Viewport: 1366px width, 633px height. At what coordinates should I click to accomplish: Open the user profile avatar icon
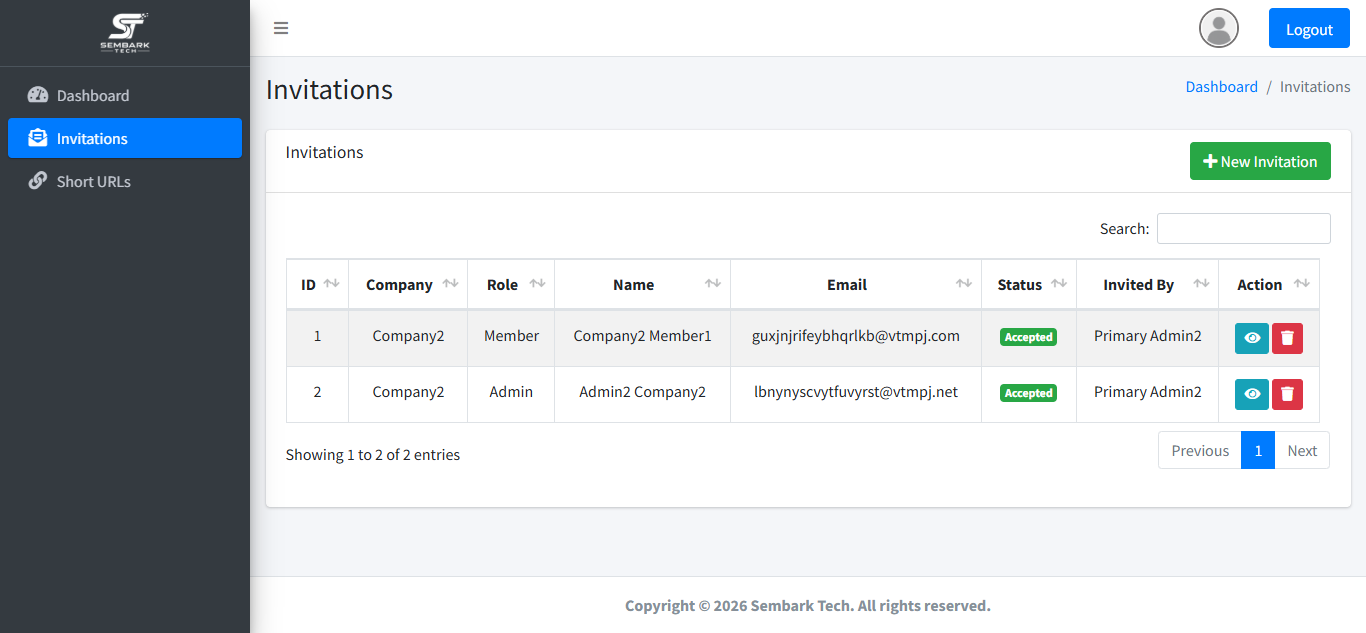(x=1219, y=28)
